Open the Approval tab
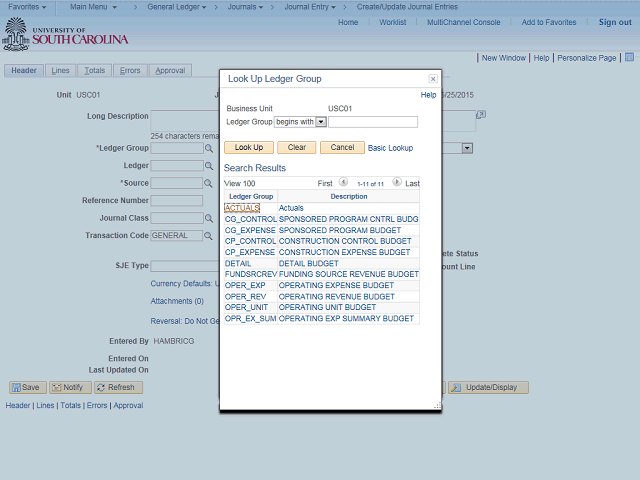The height and width of the screenshot is (480, 640). 170,71
